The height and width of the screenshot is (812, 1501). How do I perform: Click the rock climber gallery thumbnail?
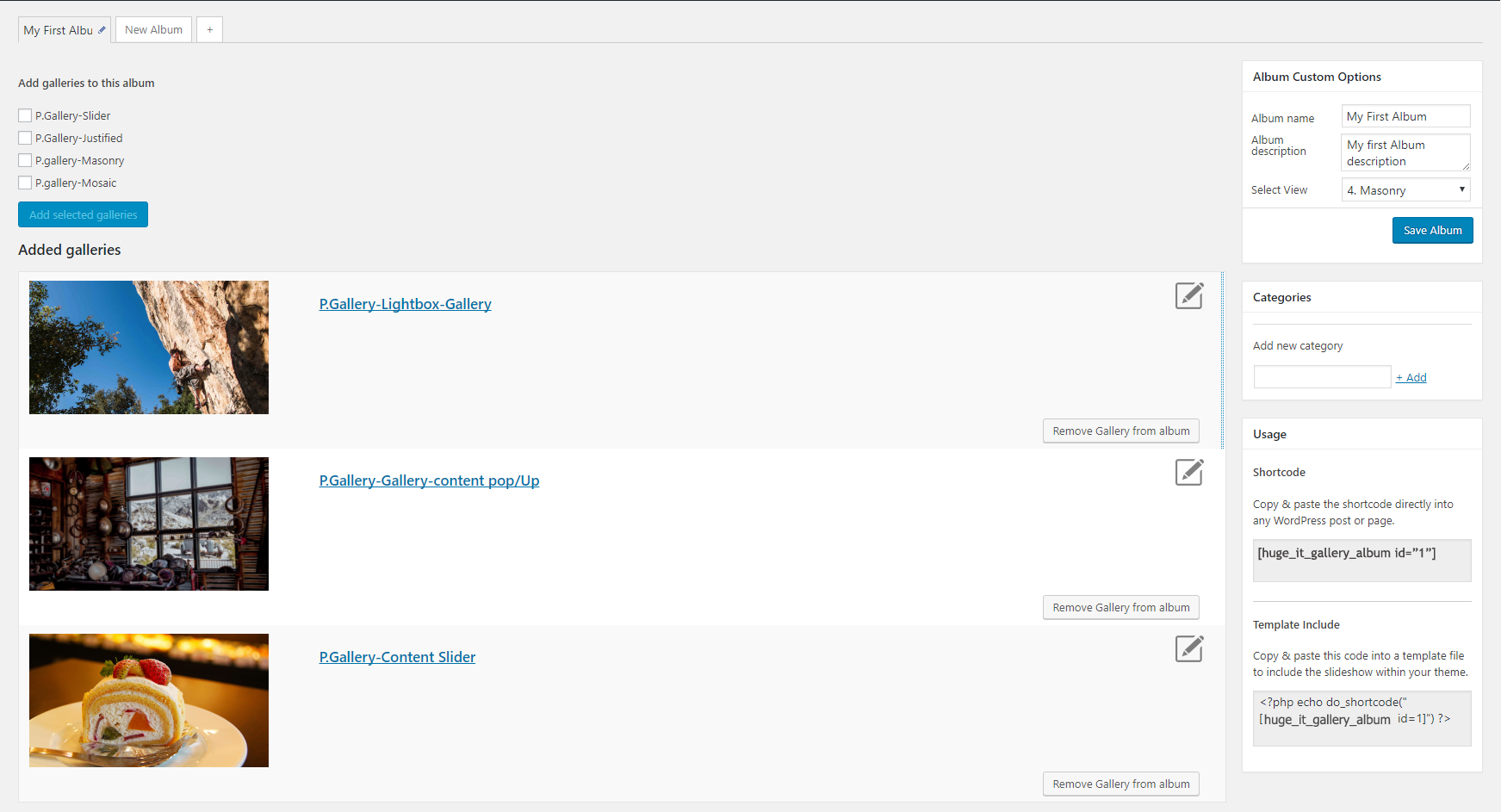[x=149, y=347]
